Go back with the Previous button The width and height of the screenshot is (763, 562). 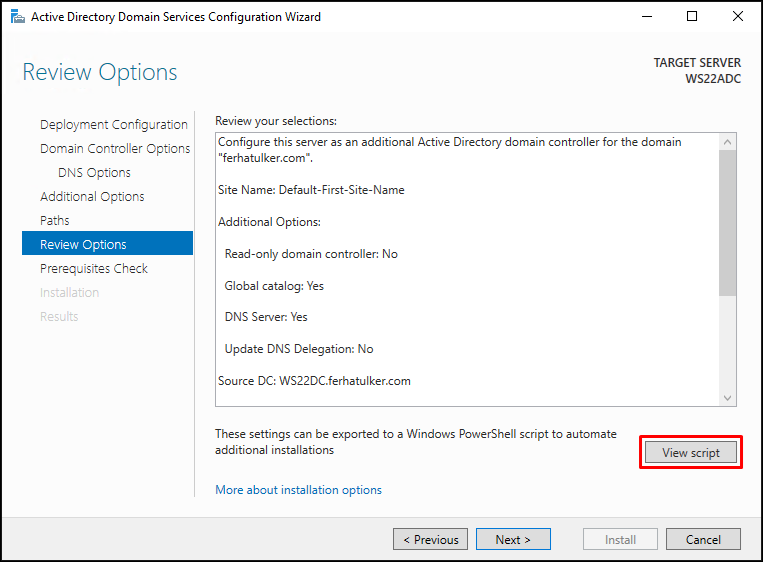coord(430,539)
